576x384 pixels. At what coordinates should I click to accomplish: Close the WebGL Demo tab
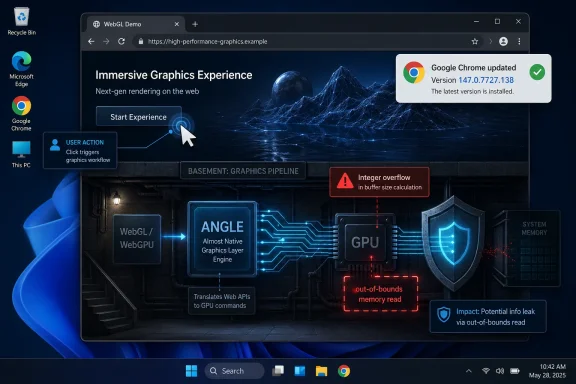[177, 24]
